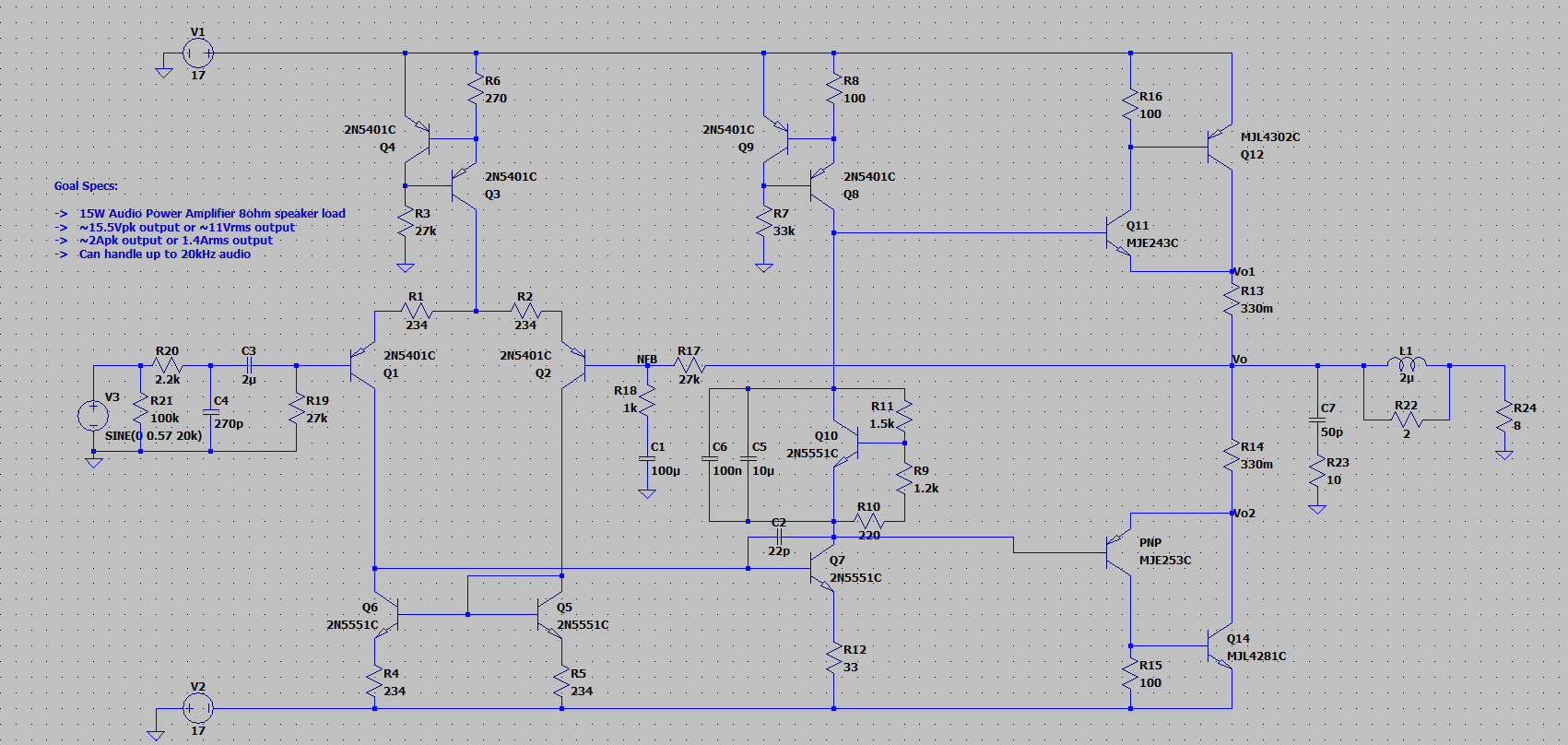Select capacitor C5 symbol
The height and width of the screenshot is (745, 1568).
point(749,458)
